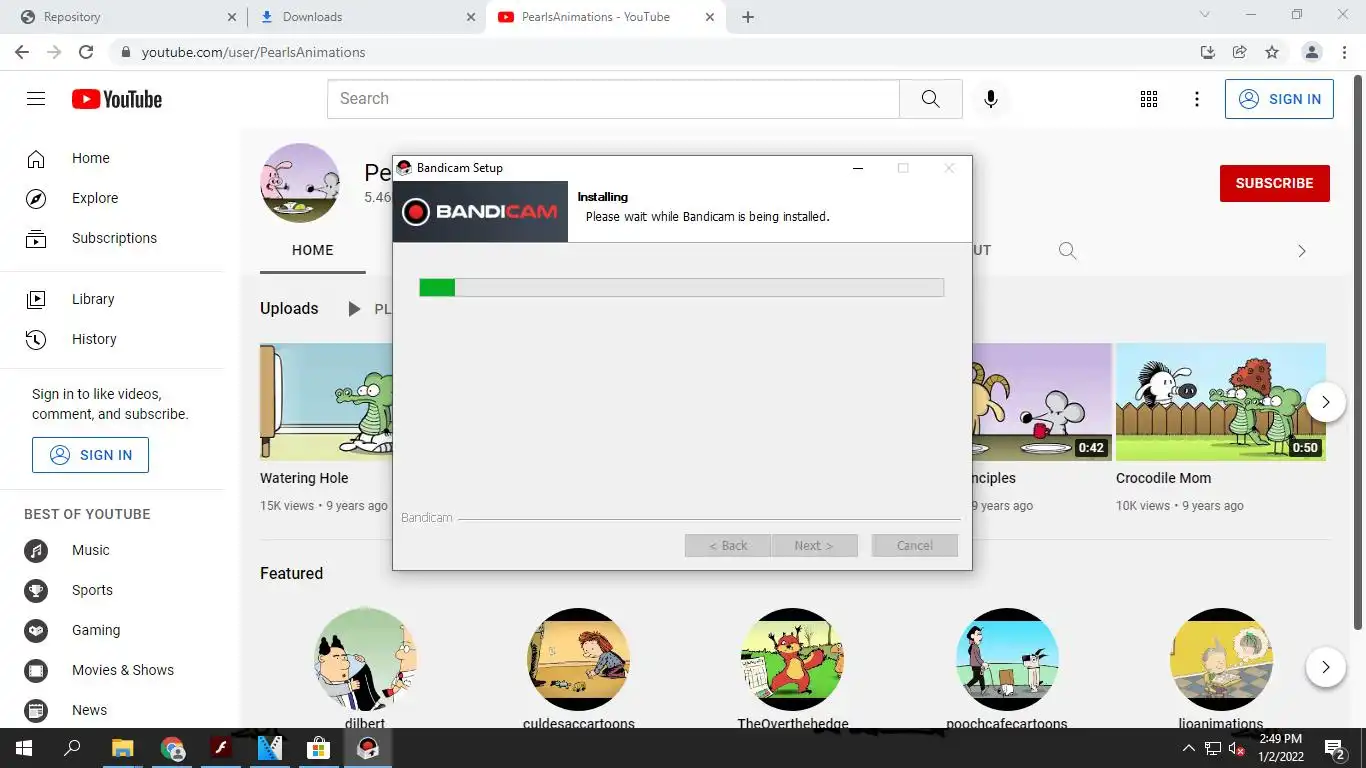Open the notifications action center

tap(1335, 748)
